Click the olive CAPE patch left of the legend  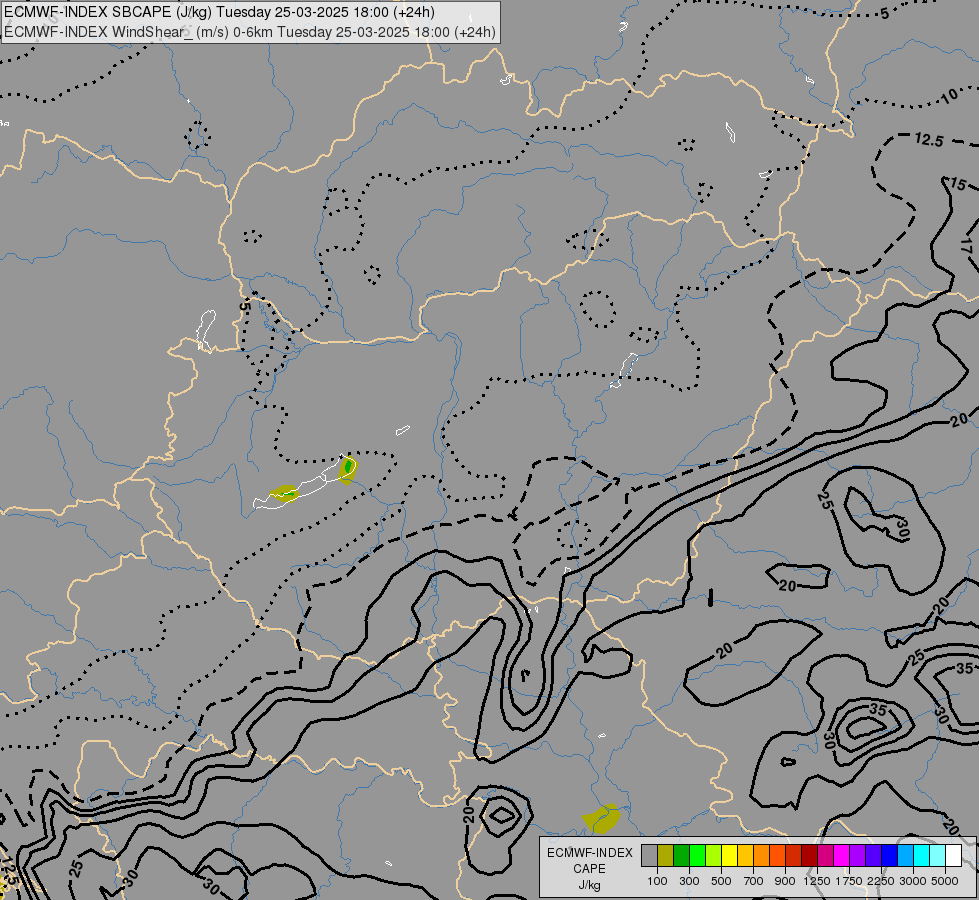[x=602, y=818]
